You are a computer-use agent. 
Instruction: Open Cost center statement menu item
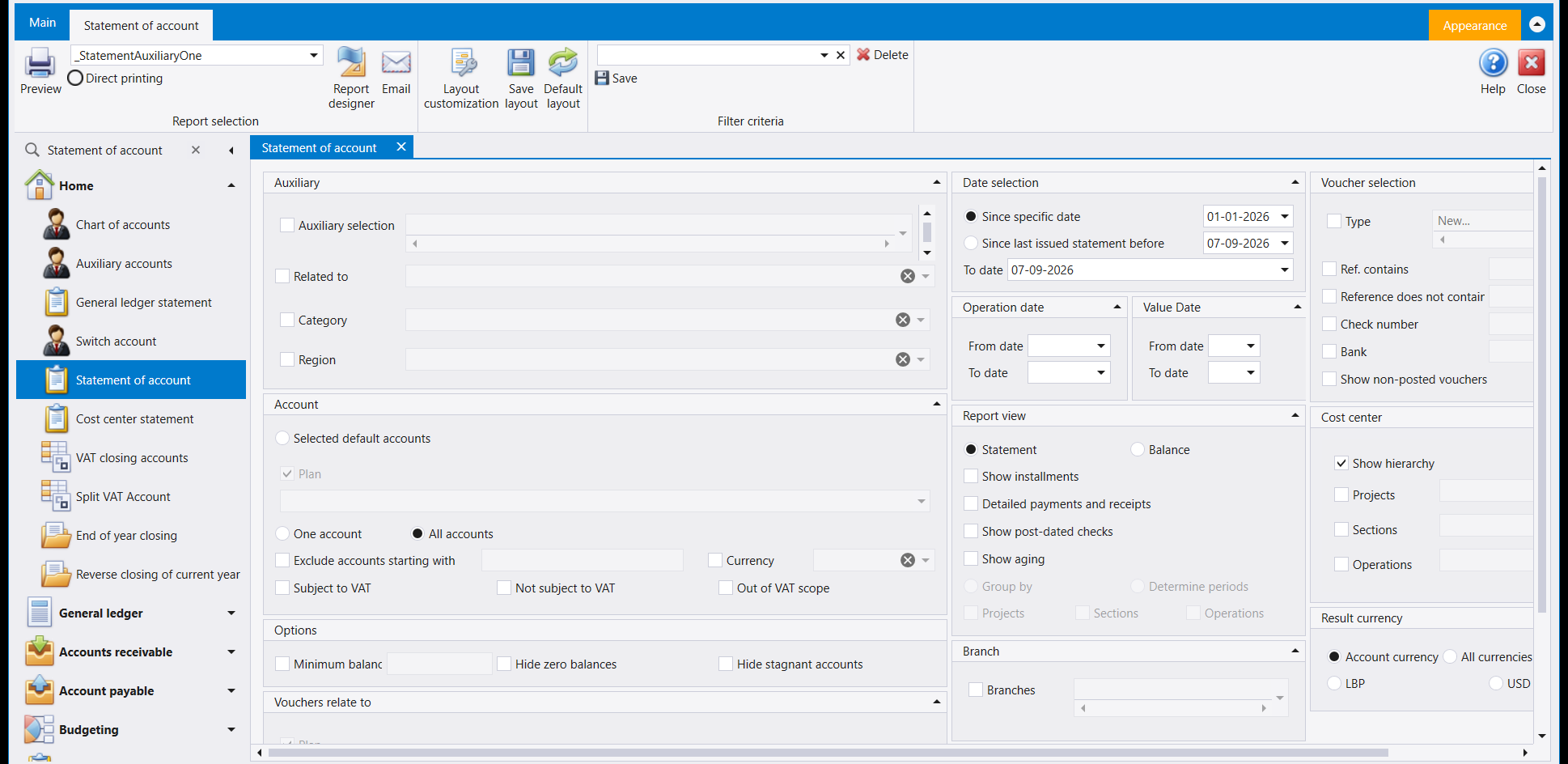tap(131, 419)
